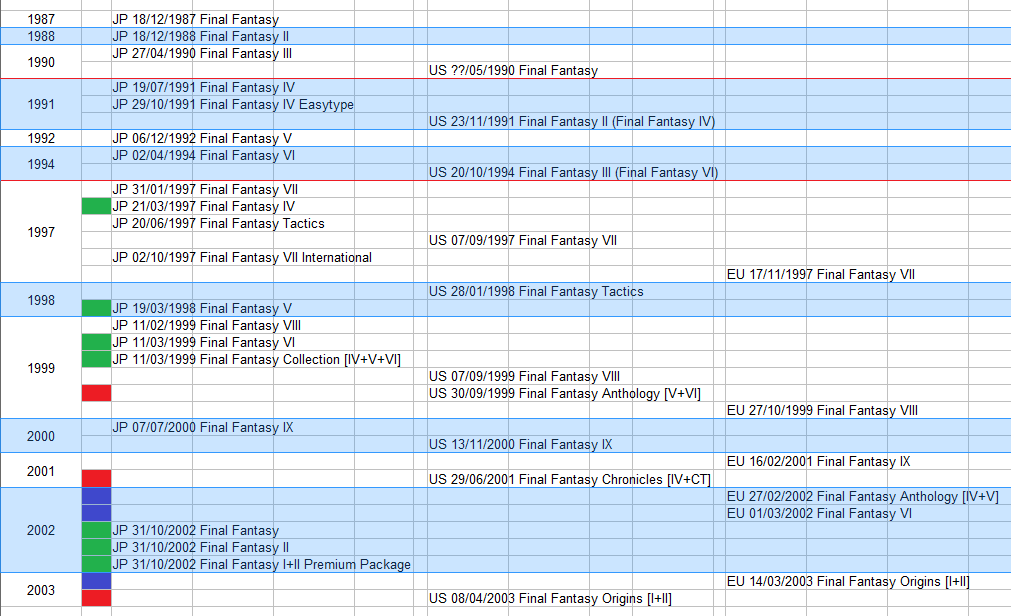The image size is (1011, 616).
Task: Click green cell beside JP 21/03/1997 row
Action: 97,206
